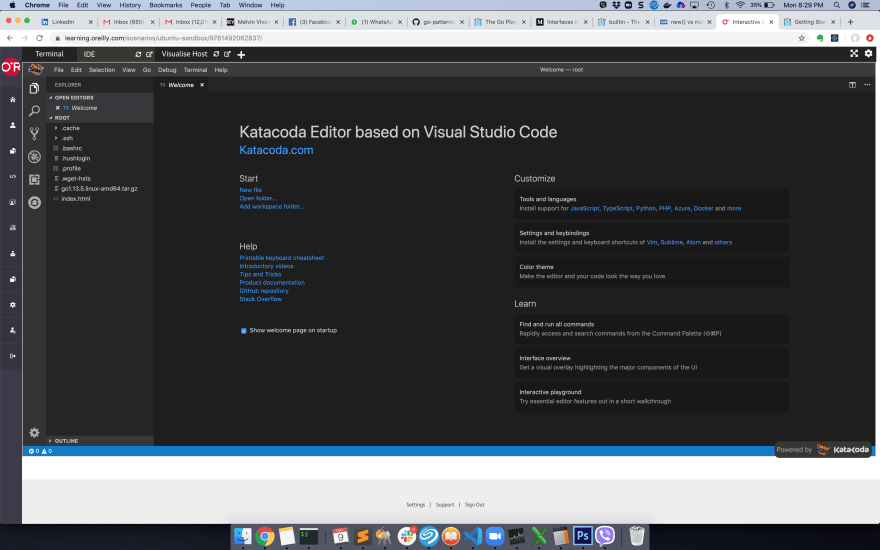This screenshot has height=550, width=880.
Task: Uncheck Show welcome page on startup
Action: (244, 331)
